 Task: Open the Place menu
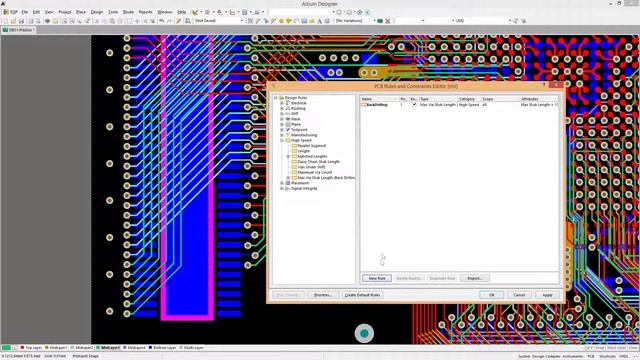[81, 12]
